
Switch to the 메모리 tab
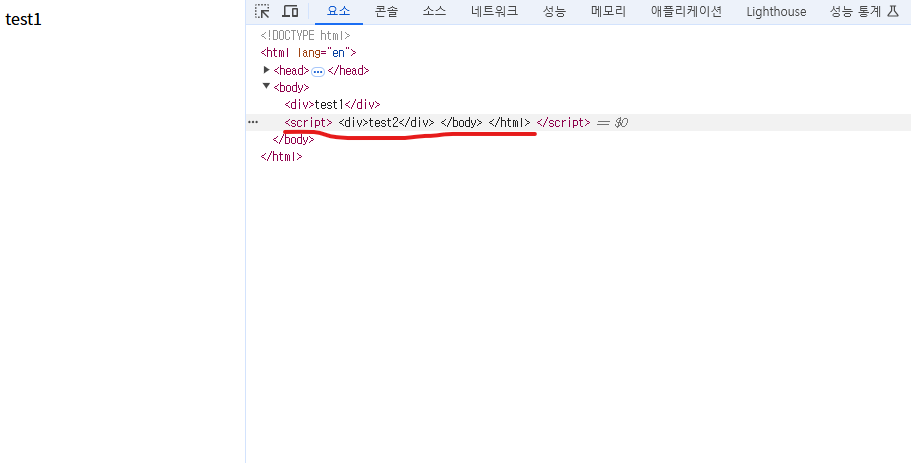[608, 11]
